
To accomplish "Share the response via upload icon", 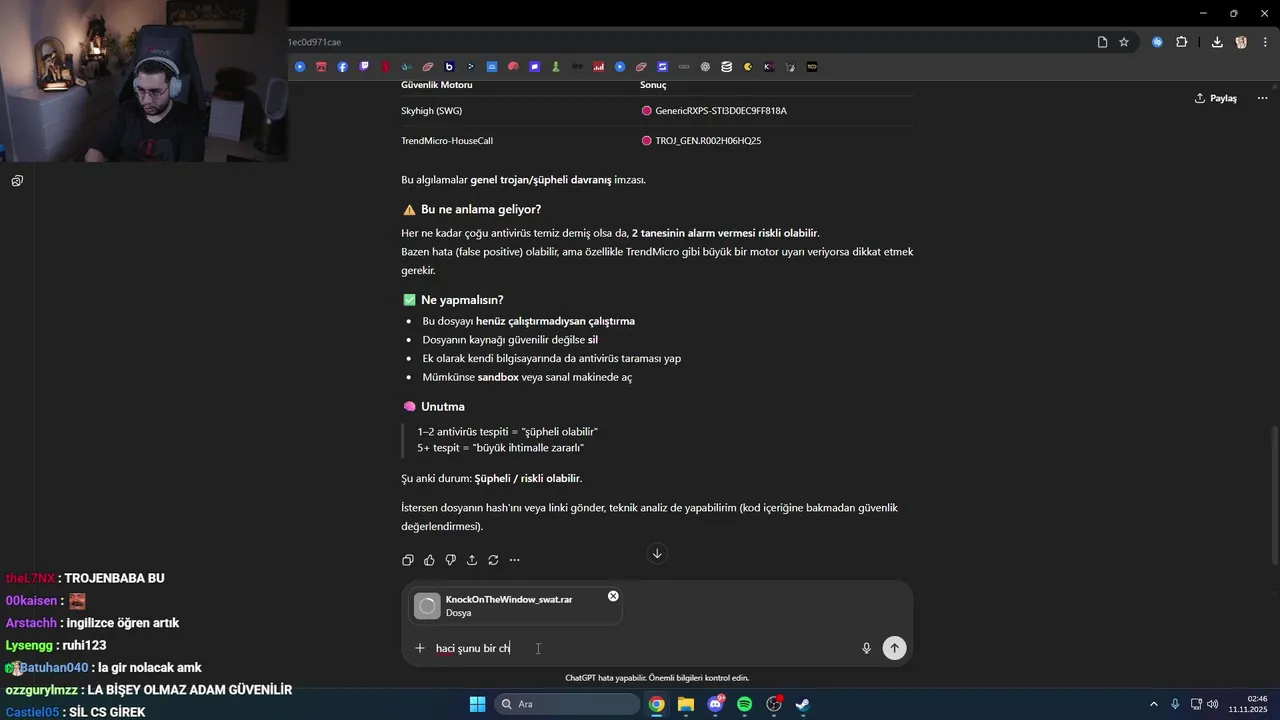I will point(471,560).
